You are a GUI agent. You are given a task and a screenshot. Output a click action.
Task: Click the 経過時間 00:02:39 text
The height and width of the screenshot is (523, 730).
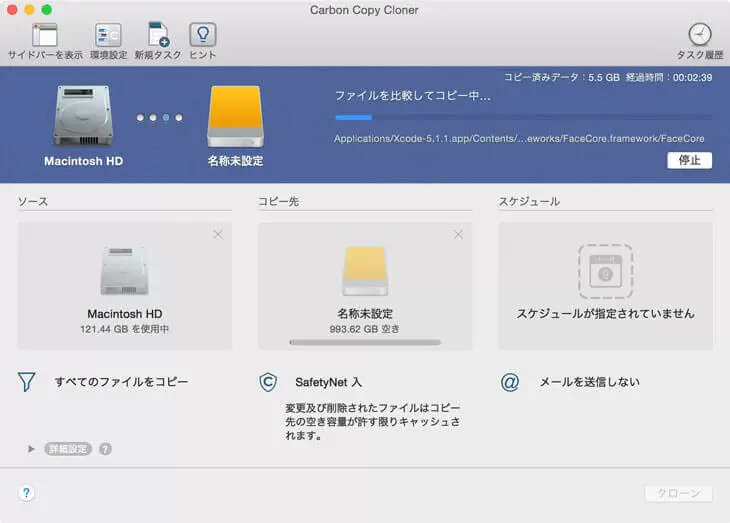669,77
